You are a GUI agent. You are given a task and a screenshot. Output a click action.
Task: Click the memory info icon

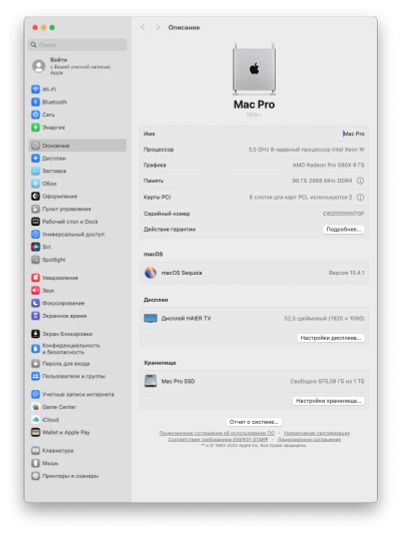click(x=360, y=181)
